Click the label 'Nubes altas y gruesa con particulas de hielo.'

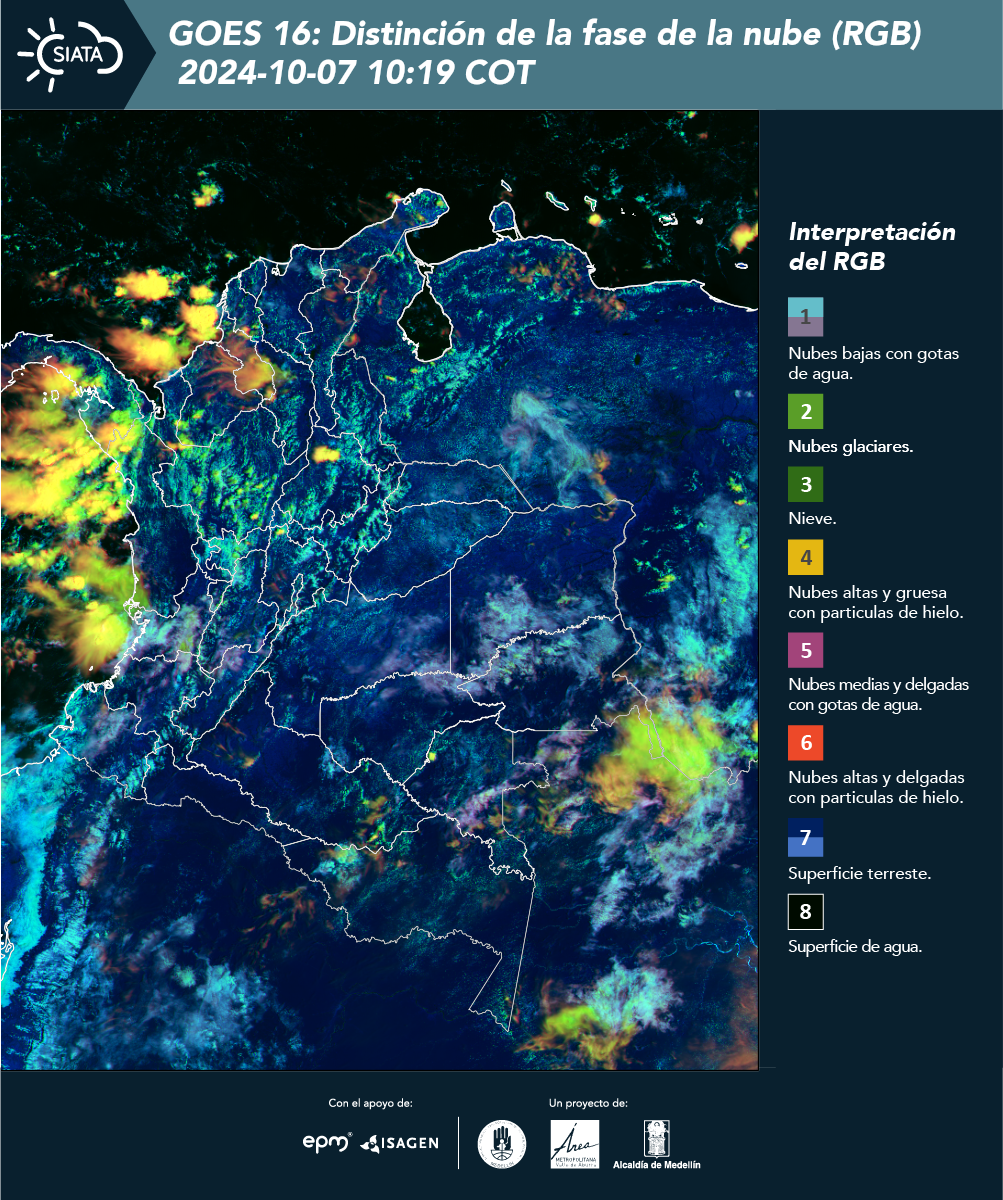pyautogui.click(x=875, y=602)
